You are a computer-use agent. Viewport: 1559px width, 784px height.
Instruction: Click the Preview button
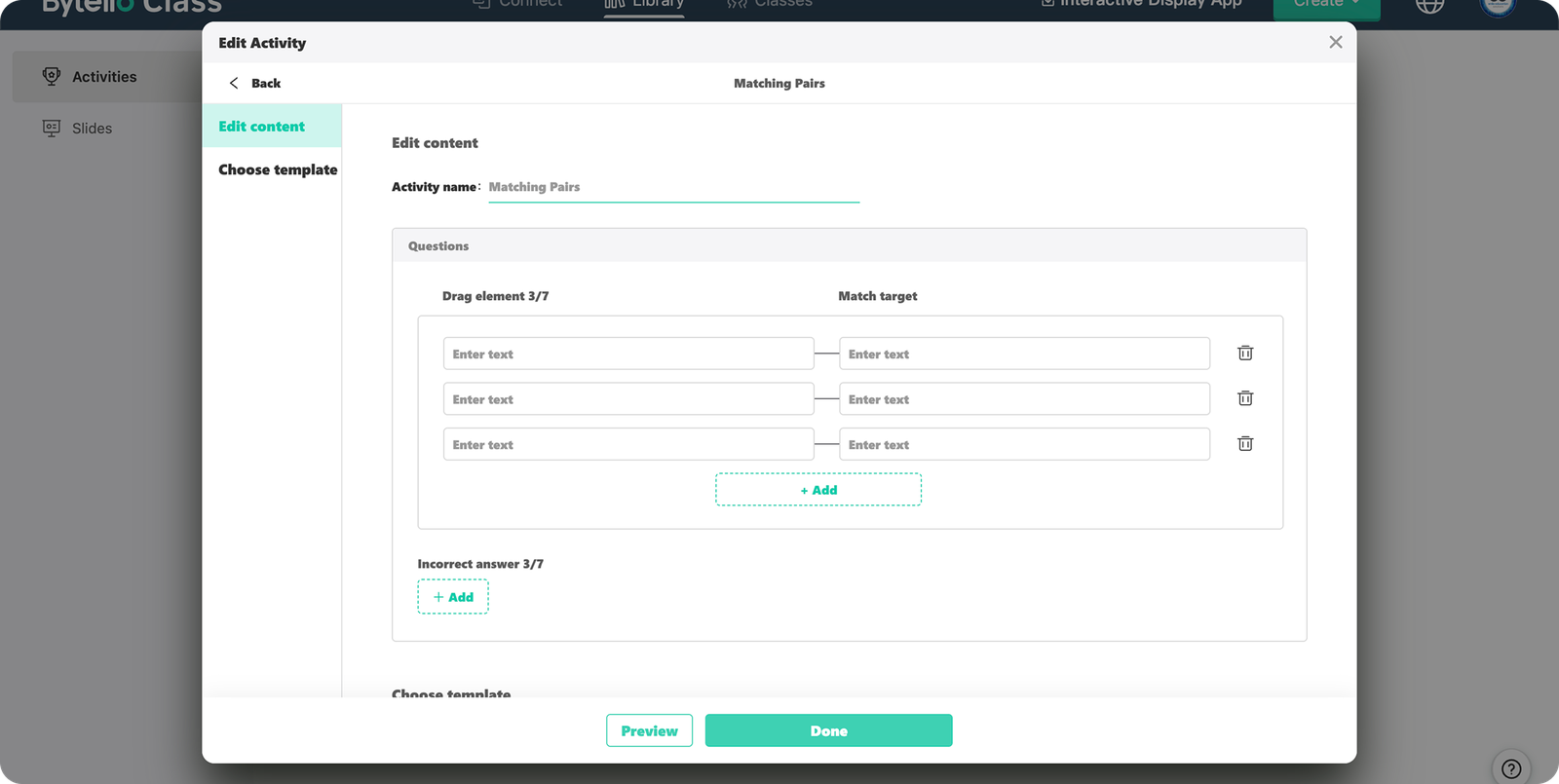pyautogui.click(x=649, y=730)
